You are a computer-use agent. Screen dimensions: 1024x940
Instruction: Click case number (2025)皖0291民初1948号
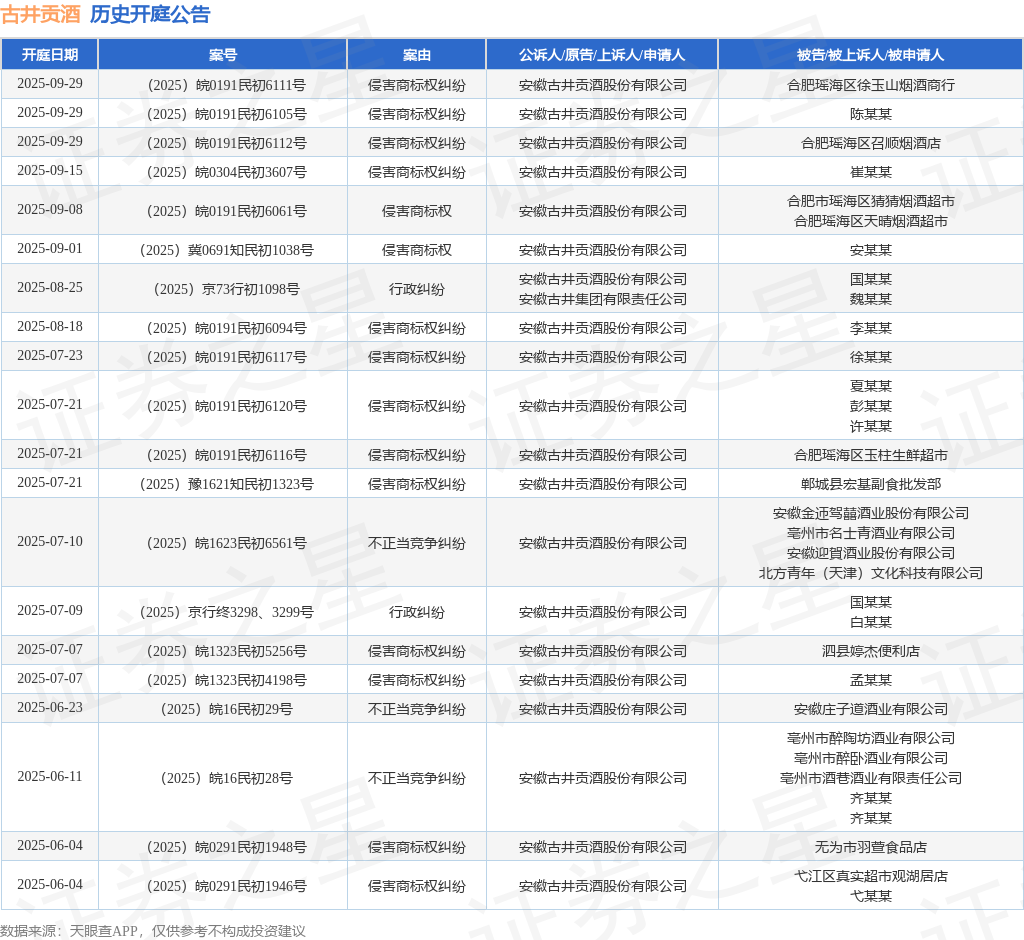click(x=227, y=847)
